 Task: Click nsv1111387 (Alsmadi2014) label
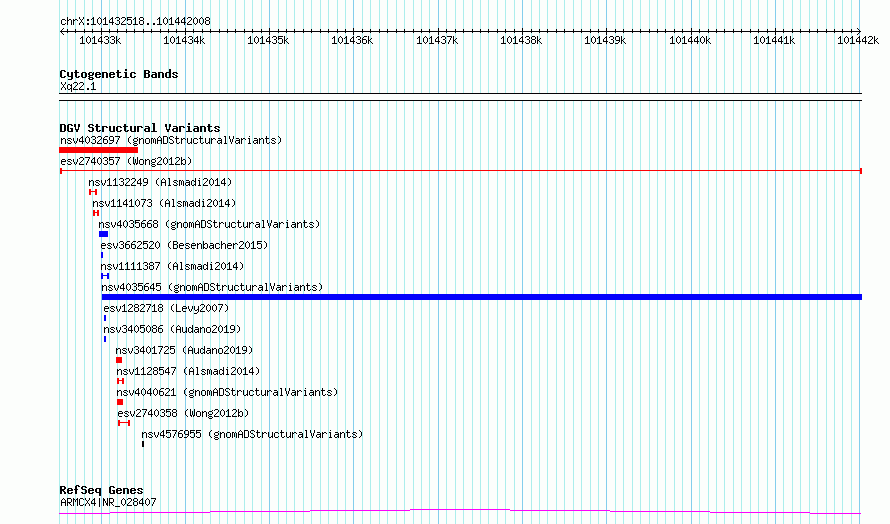[173, 266]
